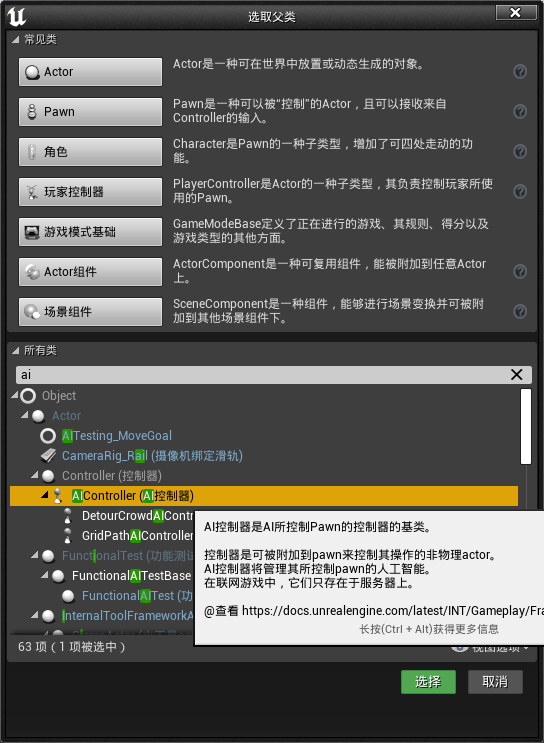Select the Actor组件 class button
The height and width of the screenshot is (743, 544).
(90, 272)
